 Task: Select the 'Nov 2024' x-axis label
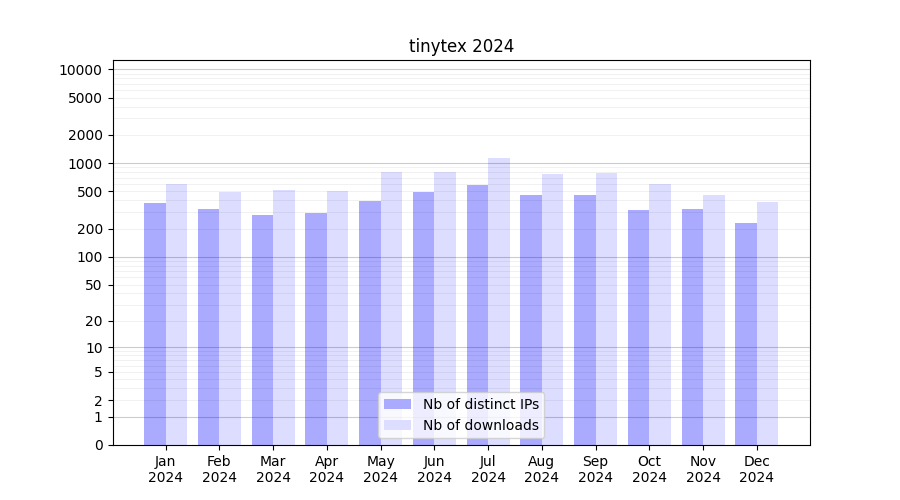(703, 469)
